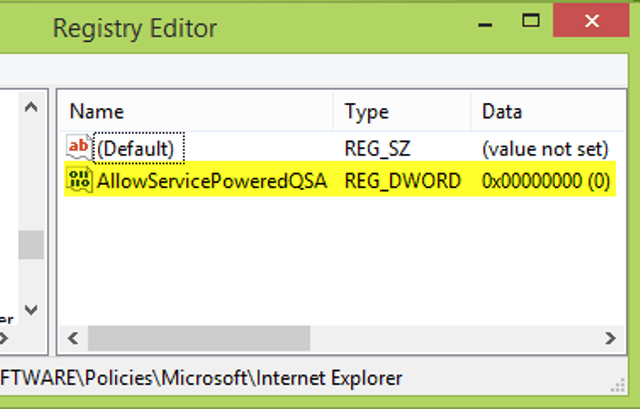This screenshot has height=409, width=640.
Task: Sort values by Type column header
Action: coord(402,111)
